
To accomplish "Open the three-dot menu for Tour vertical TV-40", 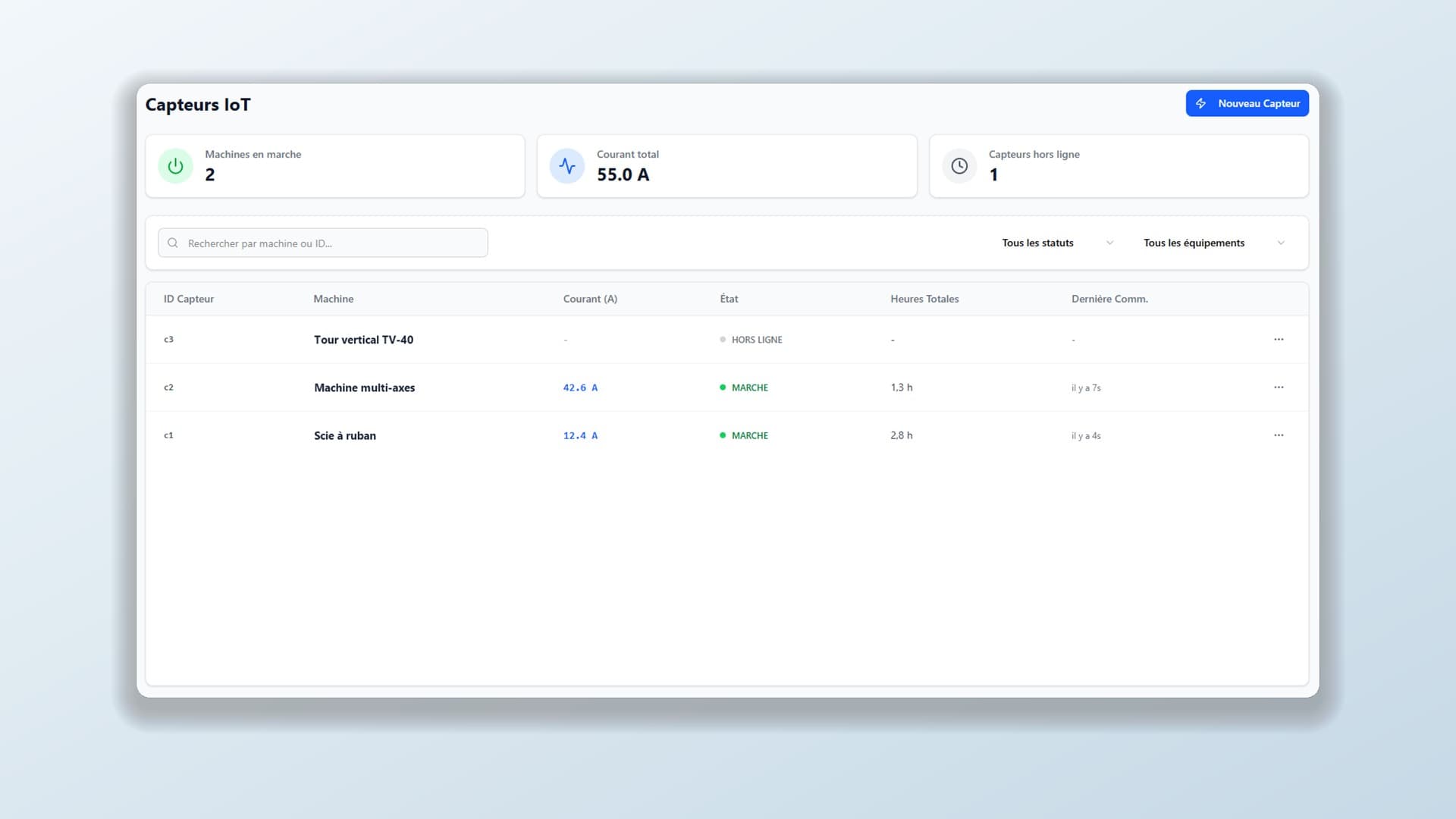I will point(1279,339).
